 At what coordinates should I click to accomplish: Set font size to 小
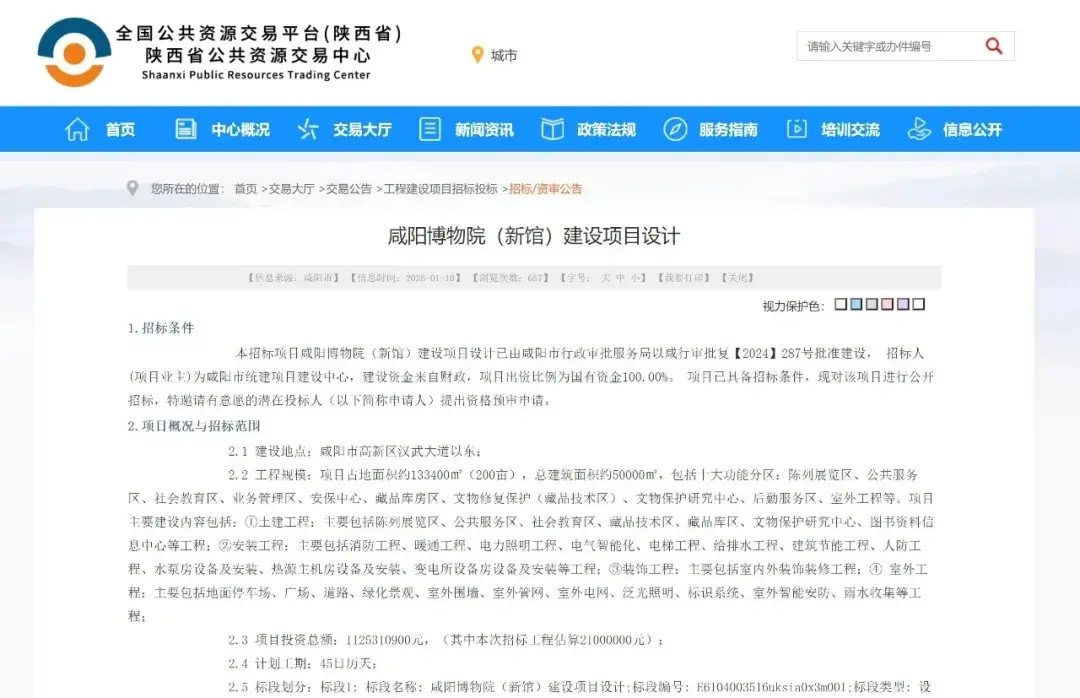coord(635,278)
